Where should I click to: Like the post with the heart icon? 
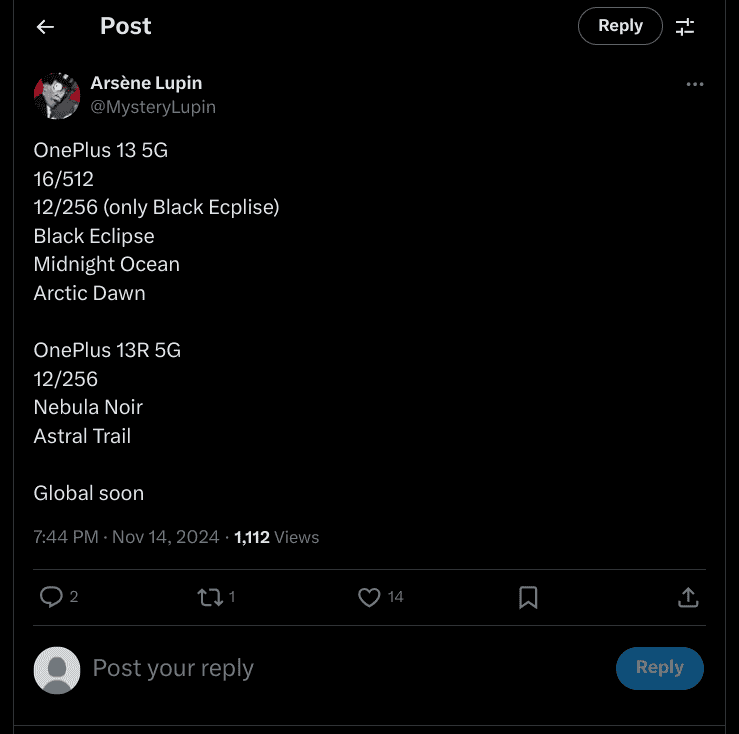coord(369,597)
